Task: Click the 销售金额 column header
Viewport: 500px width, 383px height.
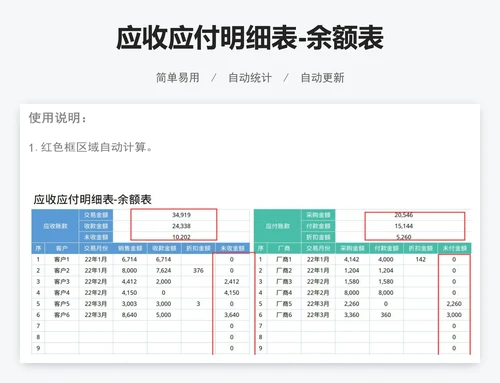Action: click(130, 248)
